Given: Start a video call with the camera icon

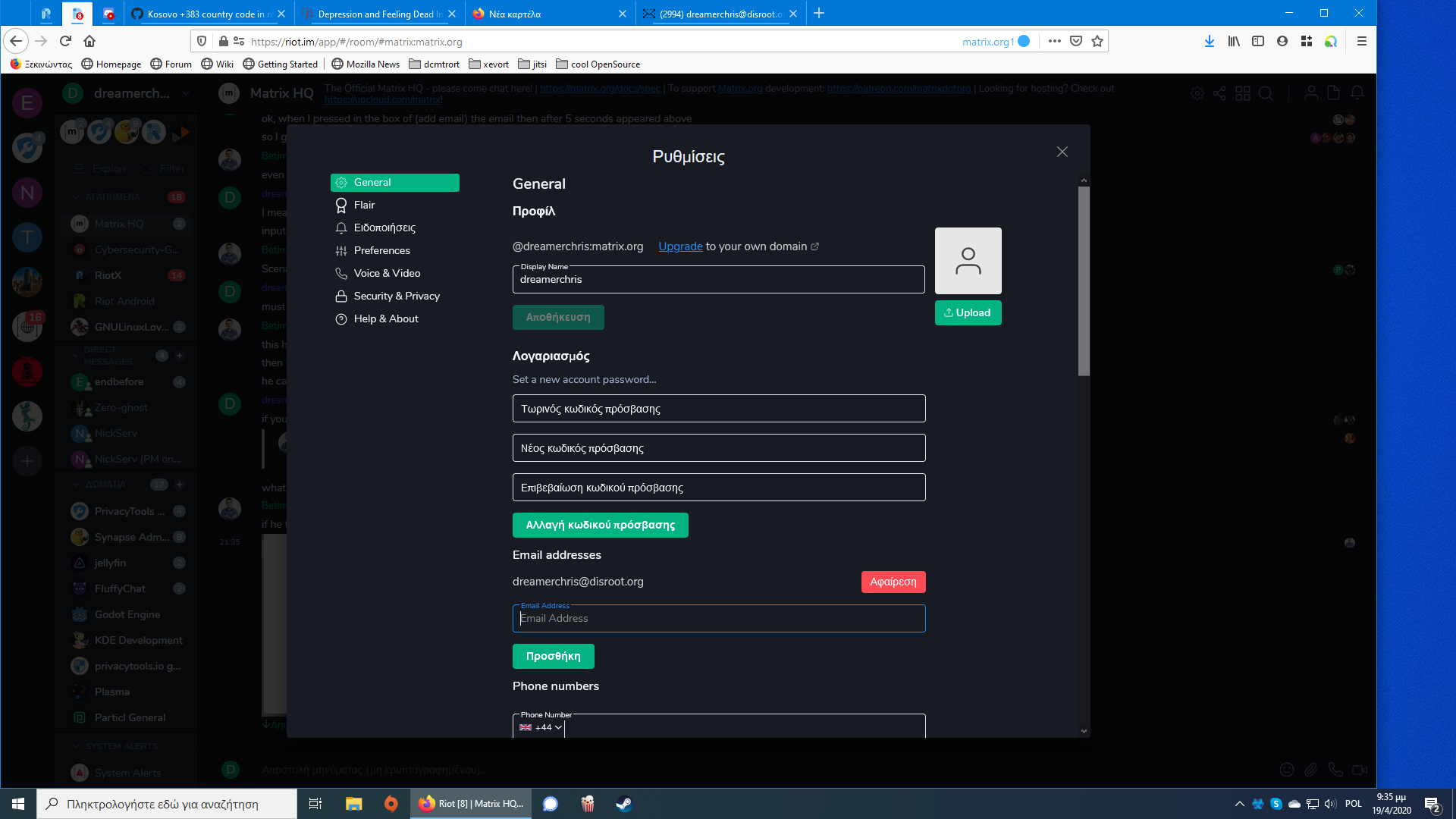Looking at the screenshot, I should click(1359, 769).
